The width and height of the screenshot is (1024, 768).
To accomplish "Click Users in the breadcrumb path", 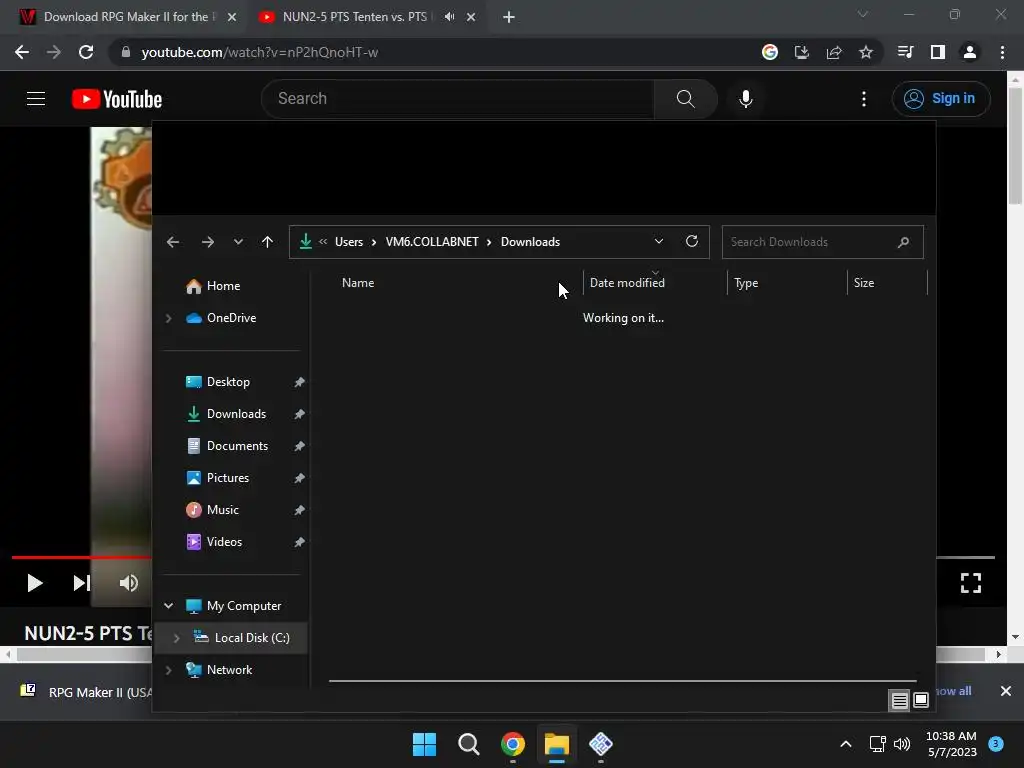I will (349, 242).
